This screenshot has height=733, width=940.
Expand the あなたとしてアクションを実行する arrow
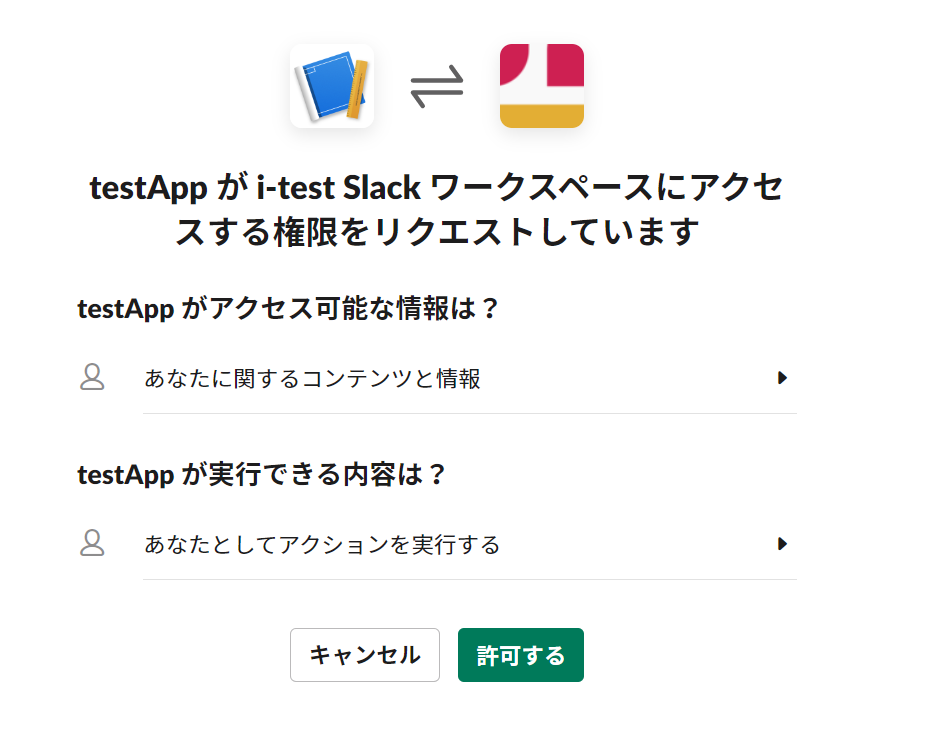point(782,544)
